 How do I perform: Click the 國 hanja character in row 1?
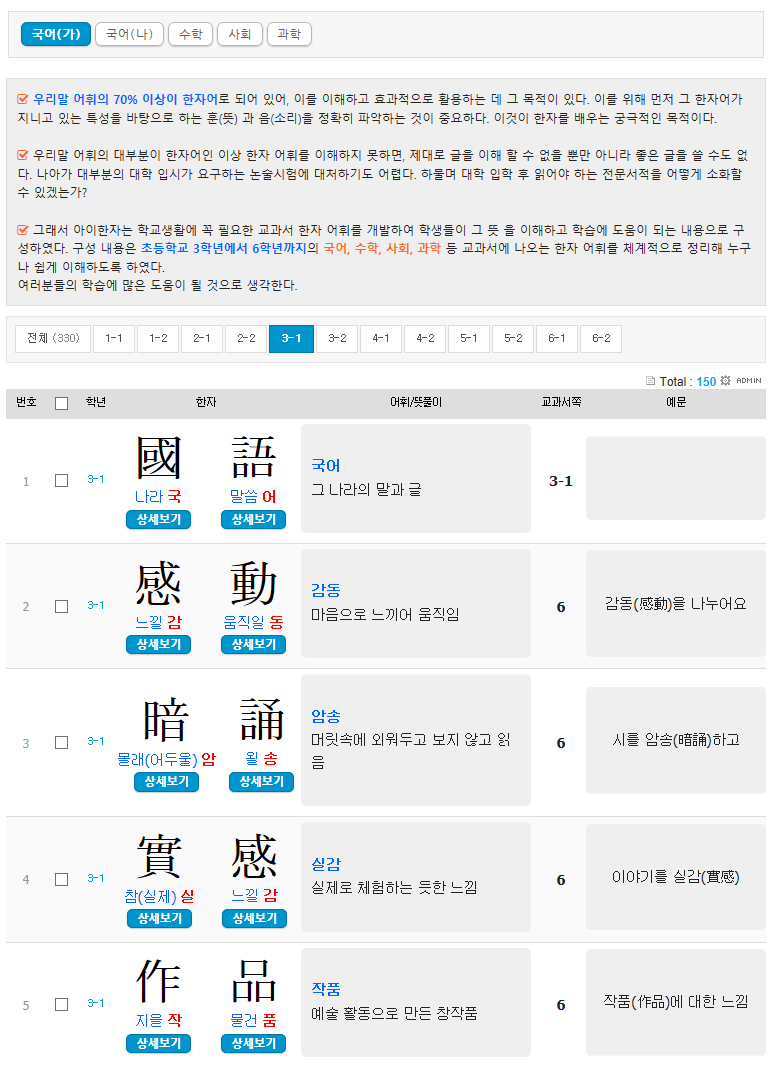click(x=158, y=459)
